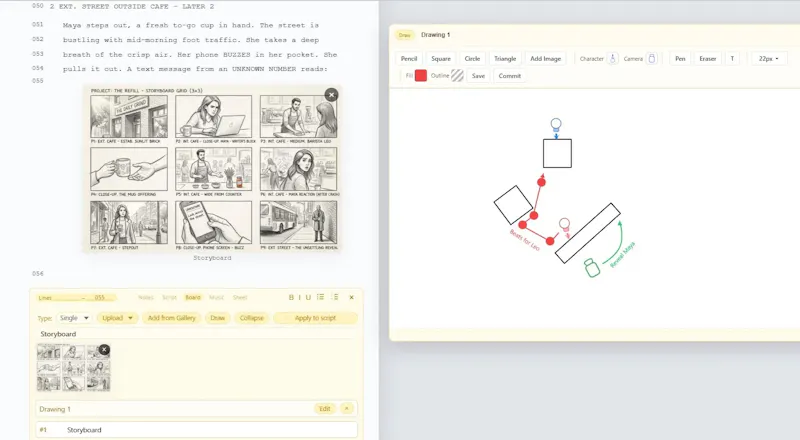This screenshot has height=440, width=800.
Task: Save the drawing
Action: click(x=478, y=76)
